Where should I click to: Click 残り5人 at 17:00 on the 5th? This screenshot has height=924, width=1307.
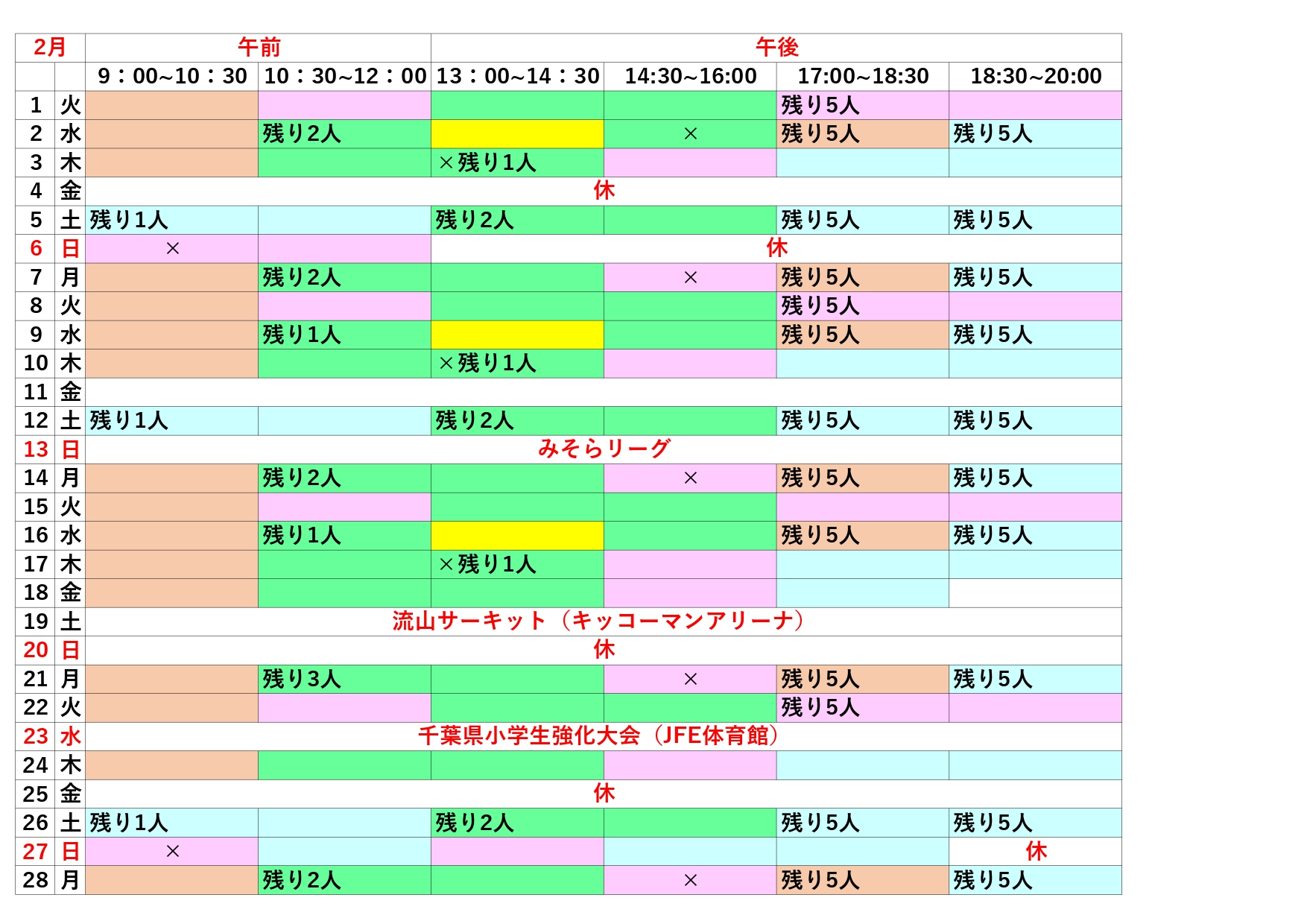[x=820, y=220]
